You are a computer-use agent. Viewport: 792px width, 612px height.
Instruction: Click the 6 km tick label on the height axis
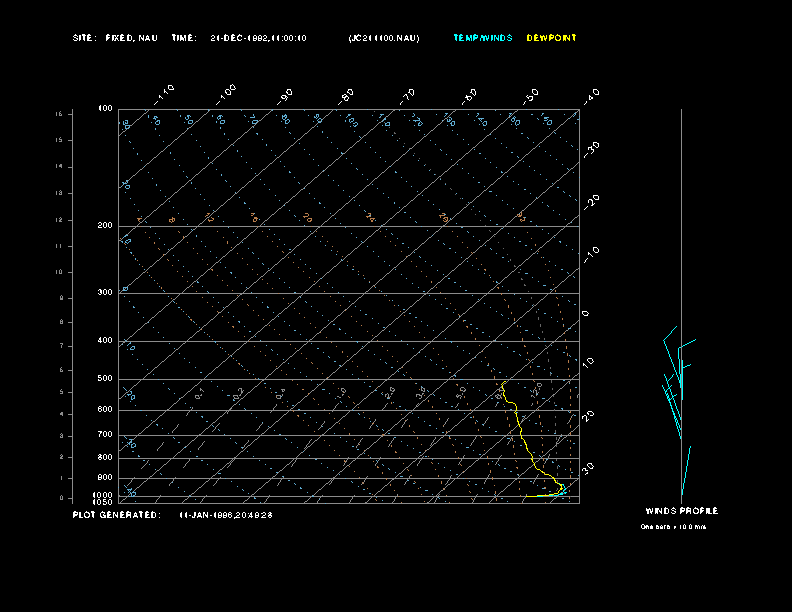(x=61, y=370)
